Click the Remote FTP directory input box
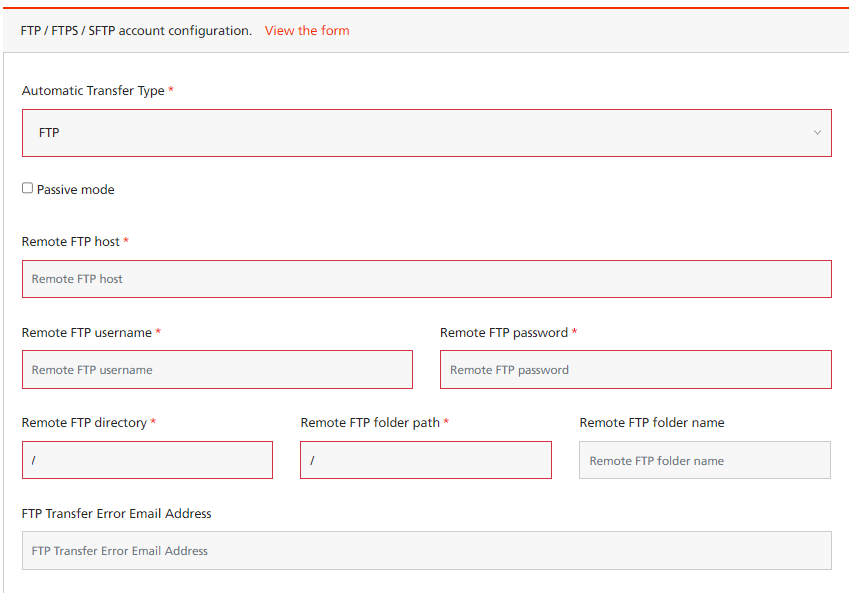The height and width of the screenshot is (593, 849). pos(147,460)
